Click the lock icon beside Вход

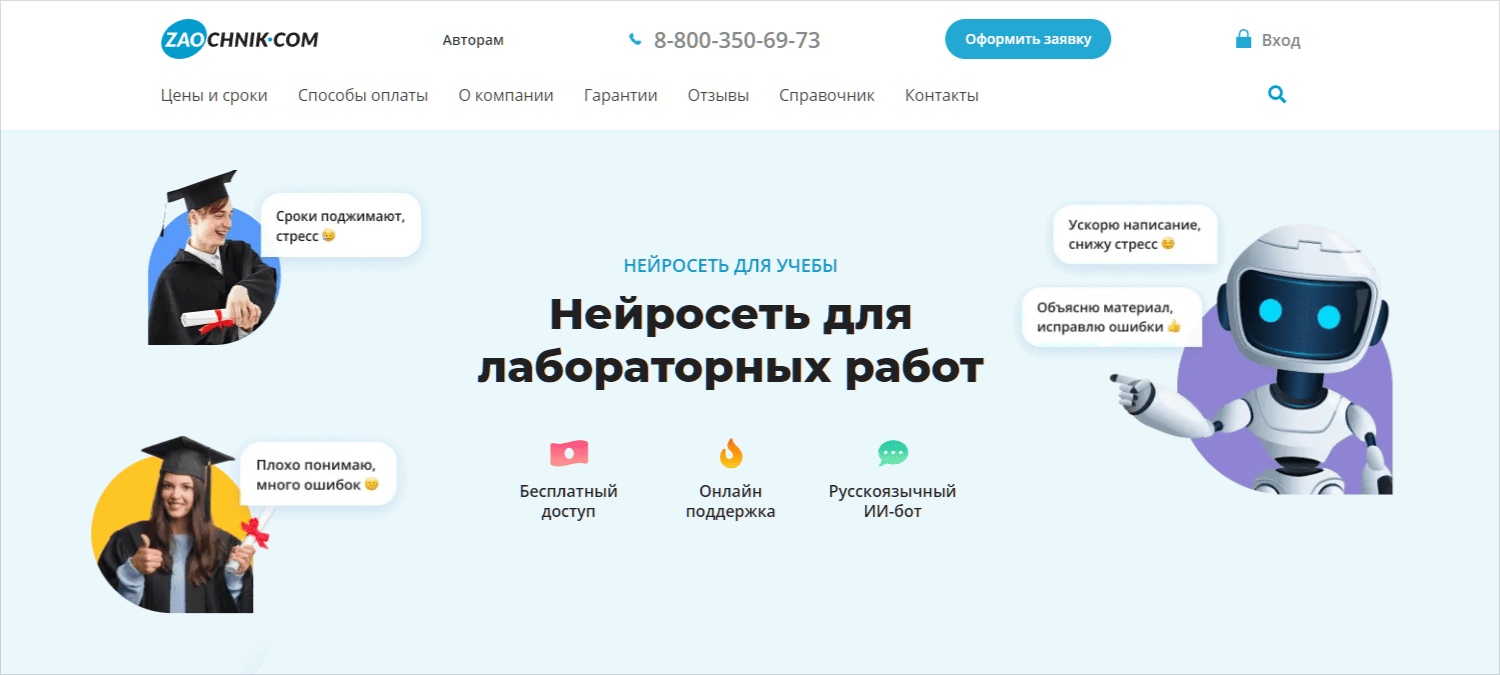click(1243, 40)
